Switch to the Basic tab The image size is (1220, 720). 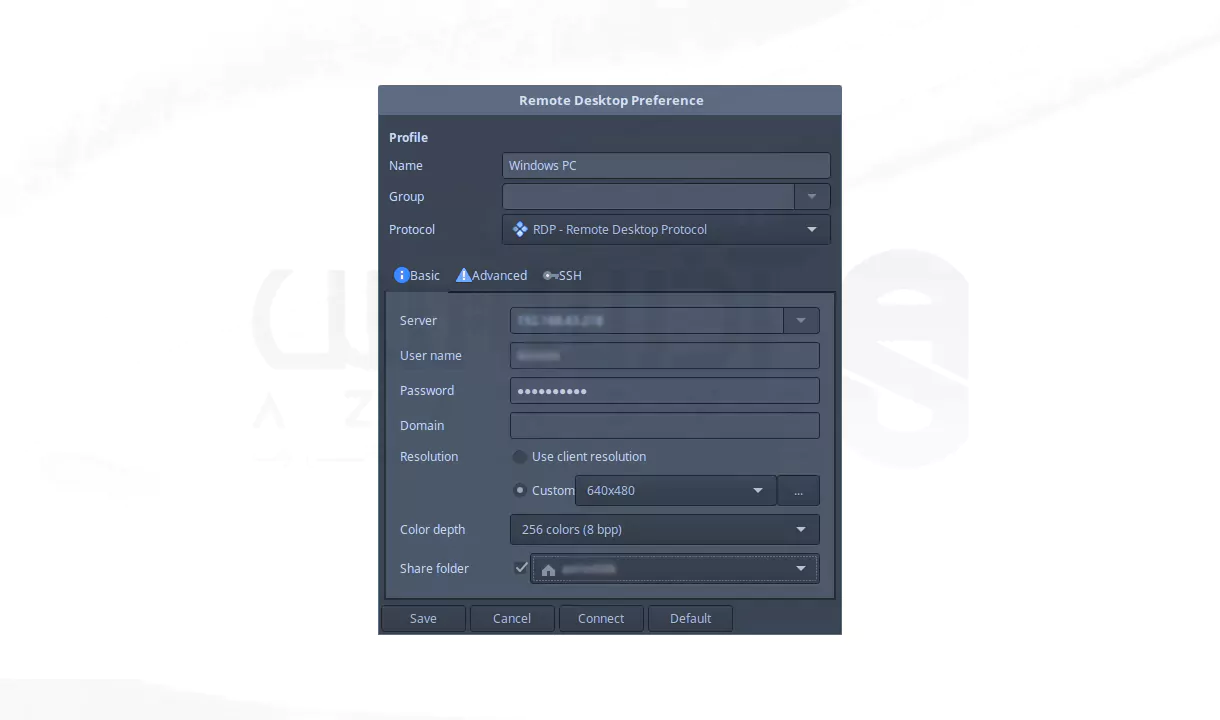coord(417,275)
